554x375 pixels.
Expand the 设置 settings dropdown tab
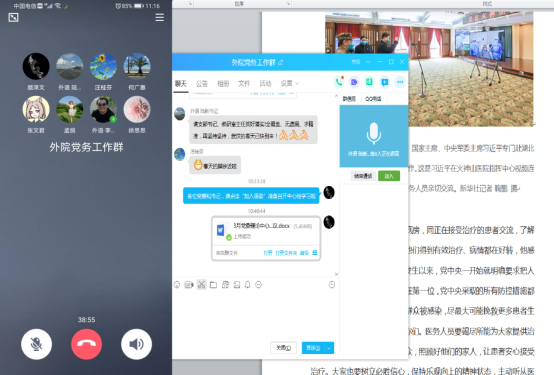pyautogui.click(x=290, y=83)
